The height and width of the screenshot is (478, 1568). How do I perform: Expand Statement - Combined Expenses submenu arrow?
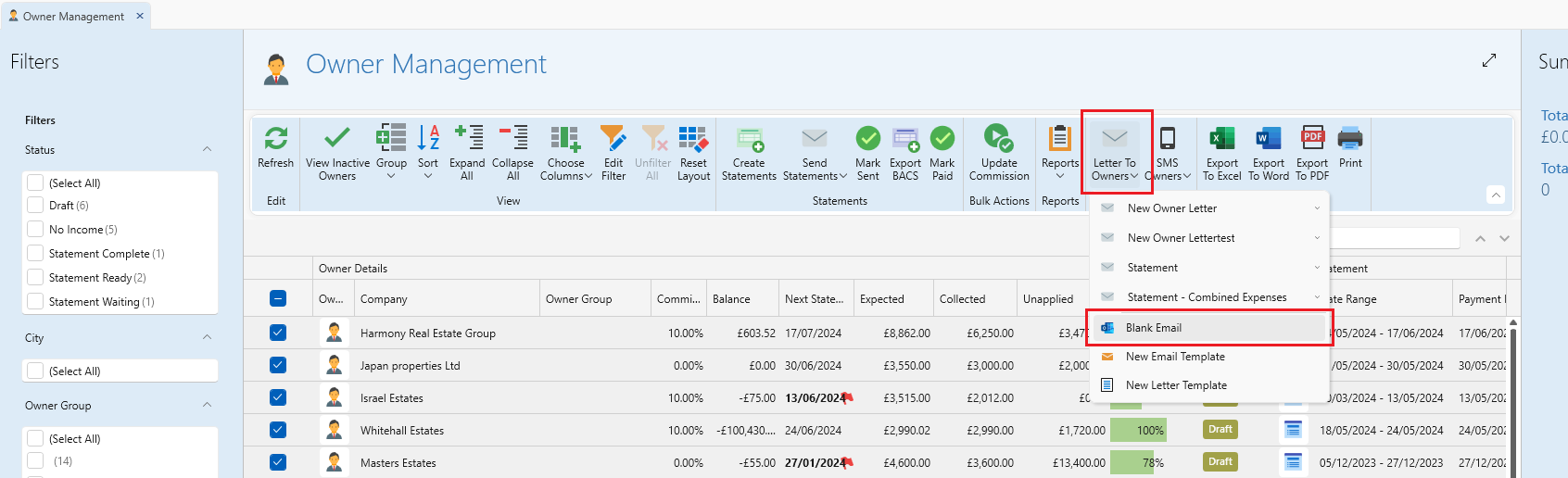coord(1317,297)
